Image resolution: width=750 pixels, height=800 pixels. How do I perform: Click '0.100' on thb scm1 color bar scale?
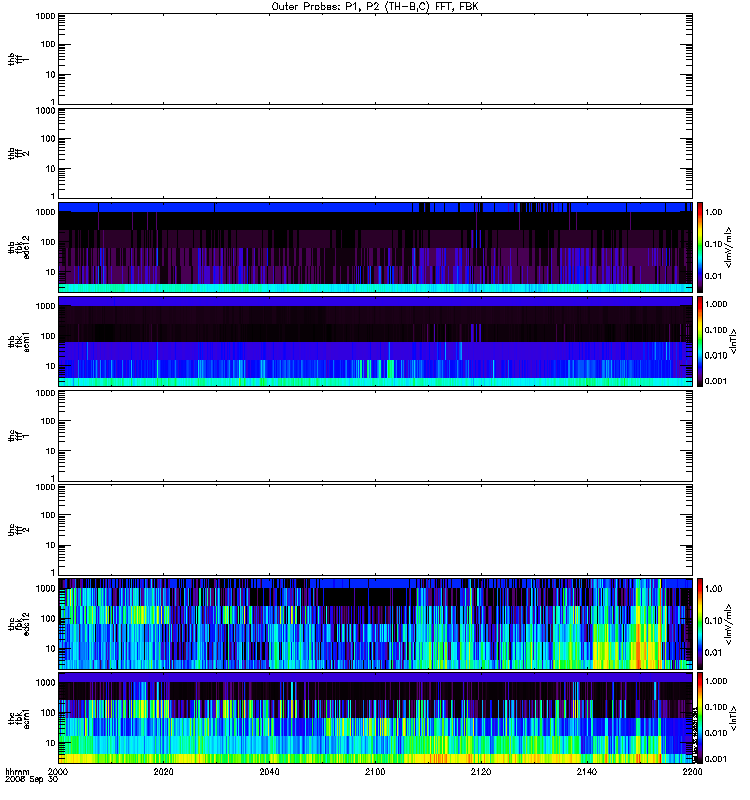pyautogui.click(x=716, y=330)
